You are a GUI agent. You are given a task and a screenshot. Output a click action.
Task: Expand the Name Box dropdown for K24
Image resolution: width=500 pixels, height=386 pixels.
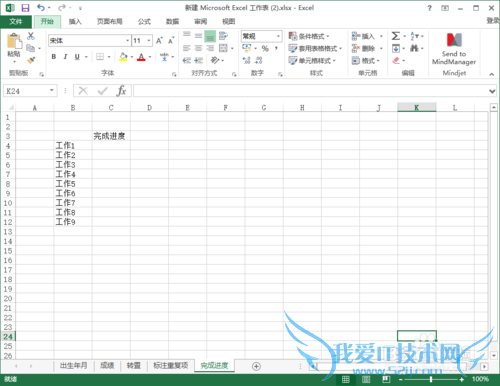coord(52,91)
